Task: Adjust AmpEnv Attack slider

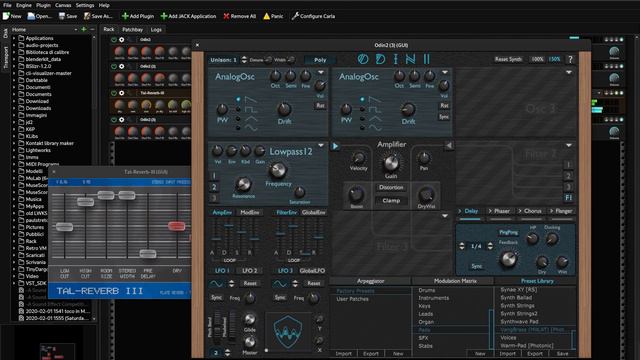Action: 216,238
